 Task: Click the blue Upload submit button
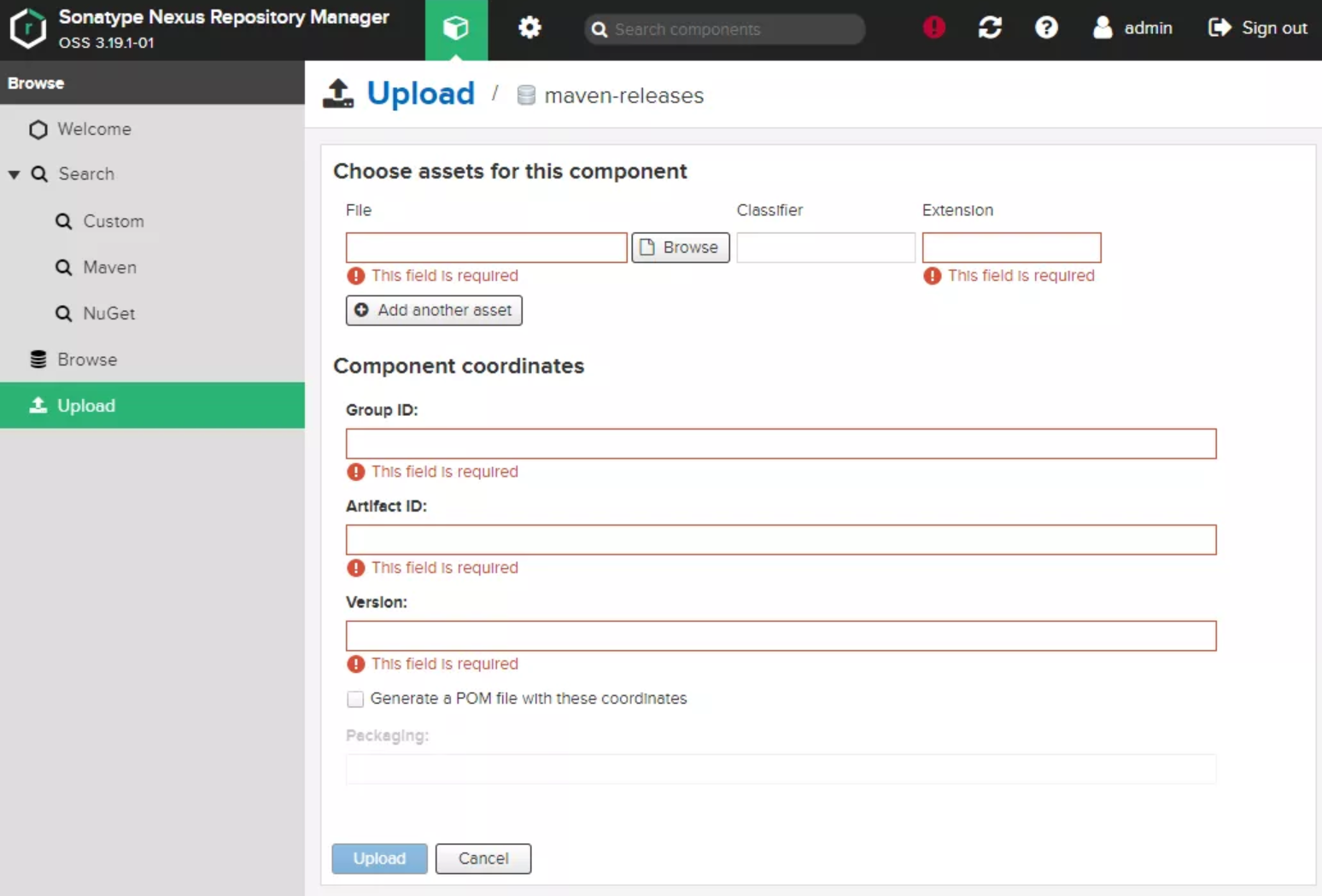[x=379, y=858]
